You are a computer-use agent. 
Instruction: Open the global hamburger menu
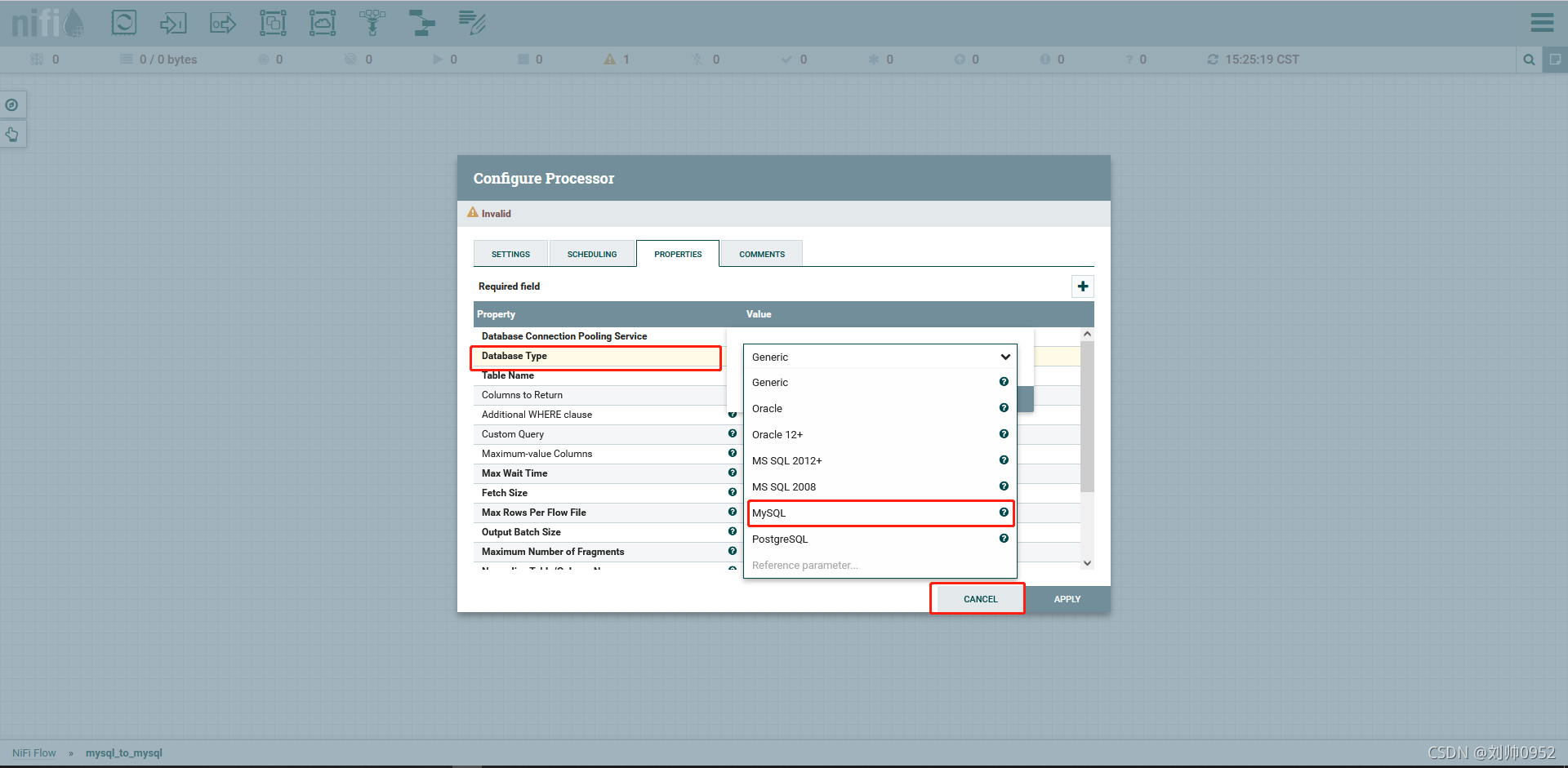point(1542,23)
